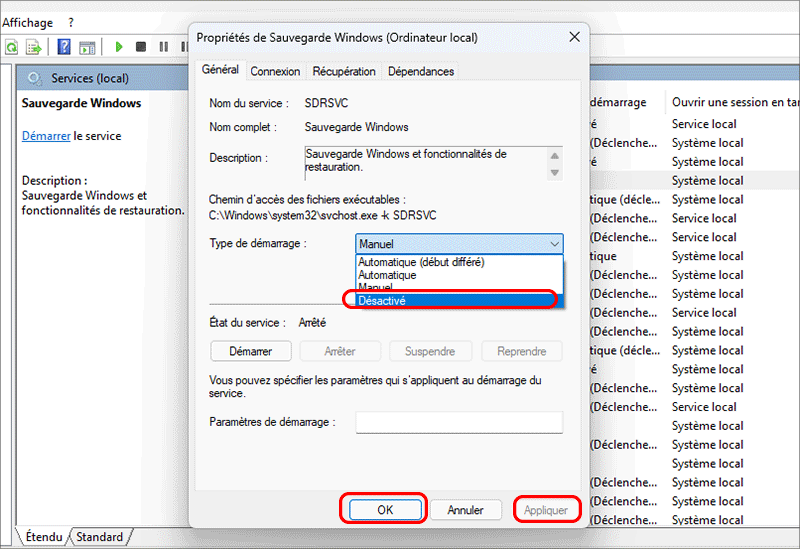
Task: Click the SDRSVC service name value
Action: click(x=326, y=103)
